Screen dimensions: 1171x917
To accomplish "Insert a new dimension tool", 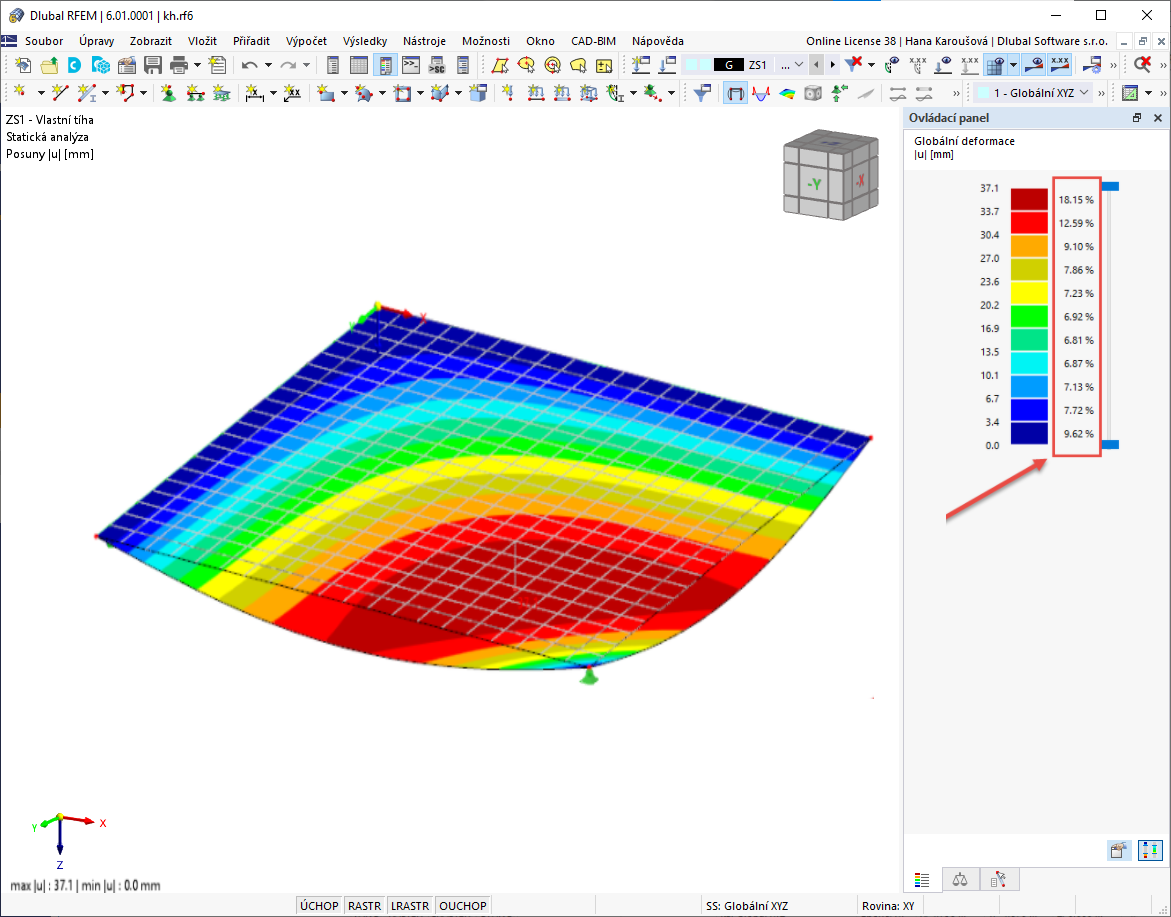I will tap(255, 93).
